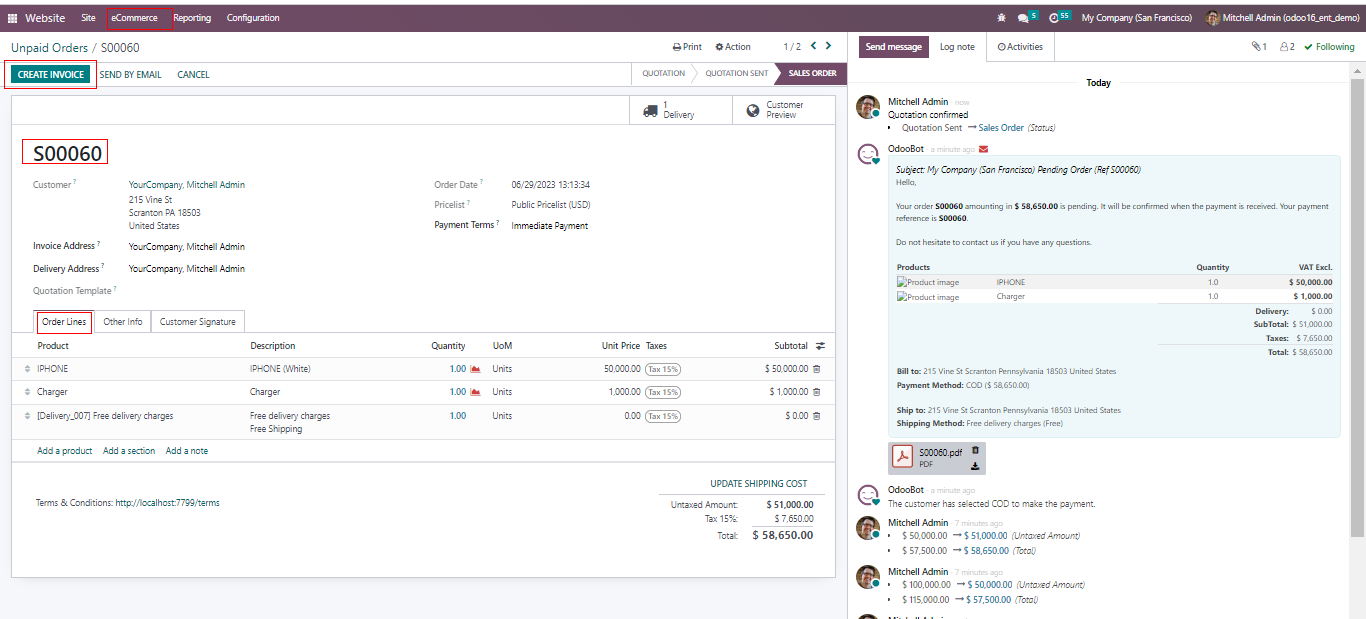Click the debug bug icon in navbar
Viewport: 1366px width, 619px height.
tap(1002, 18)
